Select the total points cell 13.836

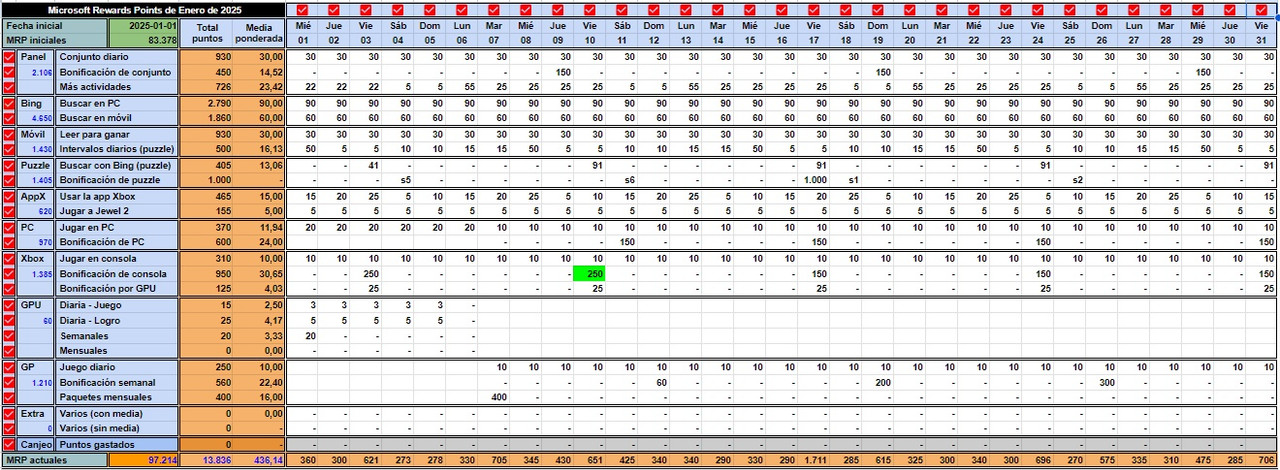point(207,460)
